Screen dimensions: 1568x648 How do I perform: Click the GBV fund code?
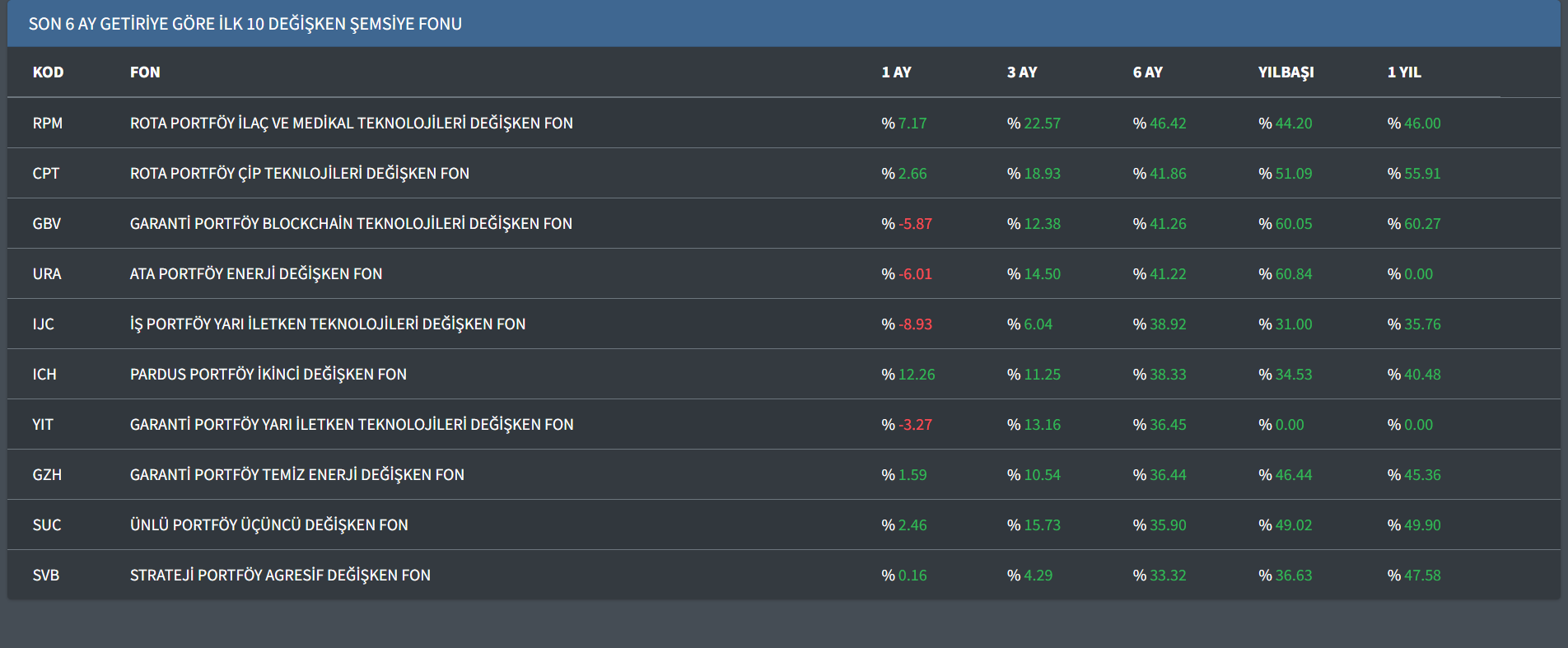(x=47, y=224)
